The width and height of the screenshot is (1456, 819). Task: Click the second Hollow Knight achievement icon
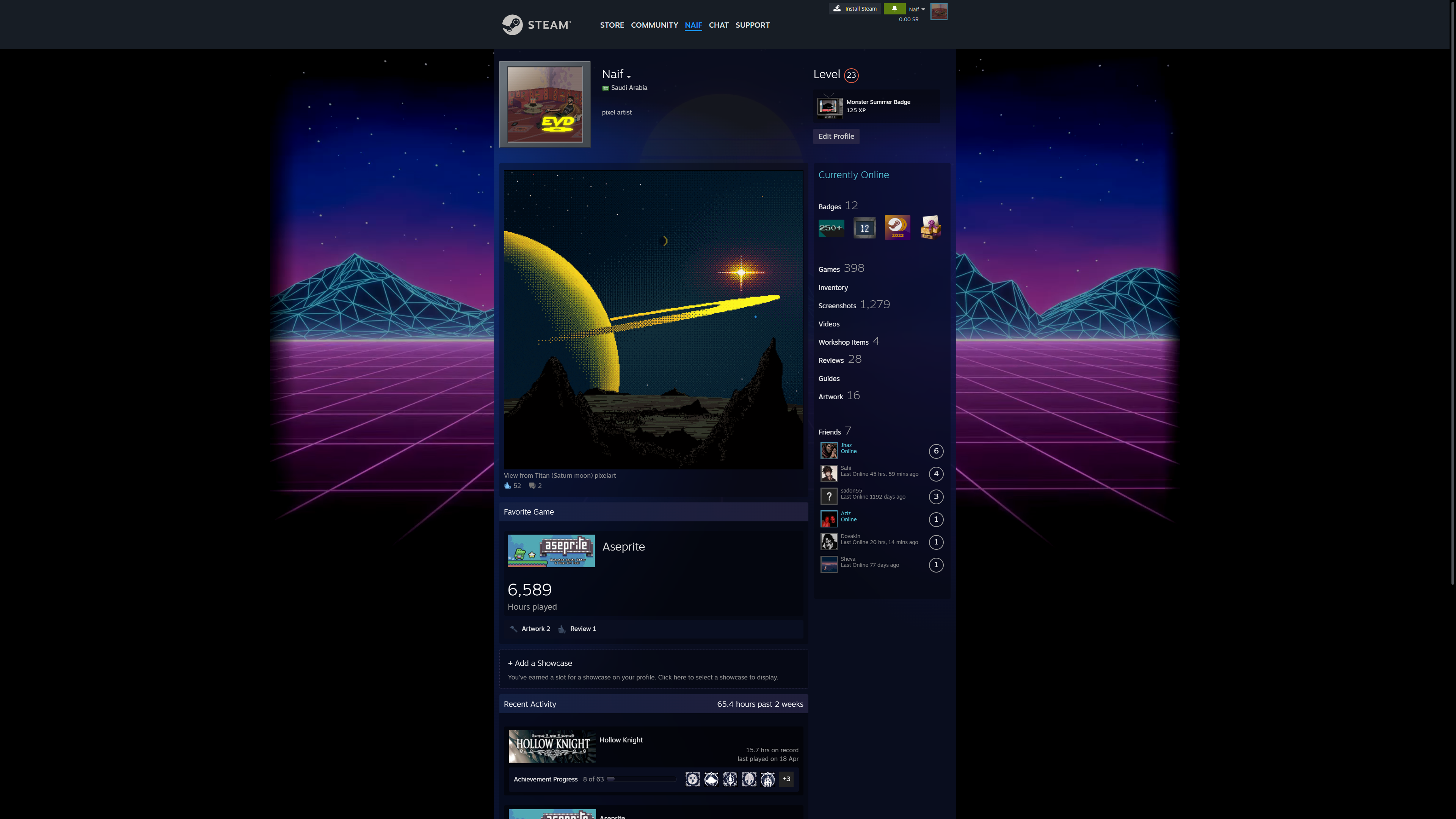pyautogui.click(x=711, y=780)
